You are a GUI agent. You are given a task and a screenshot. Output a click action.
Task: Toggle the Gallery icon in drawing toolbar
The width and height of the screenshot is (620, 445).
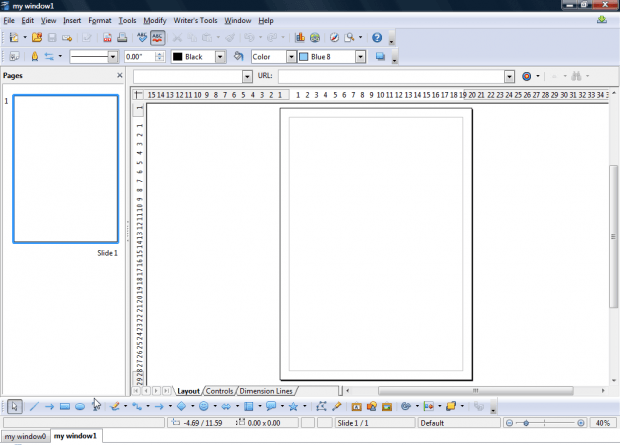tap(387, 406)
